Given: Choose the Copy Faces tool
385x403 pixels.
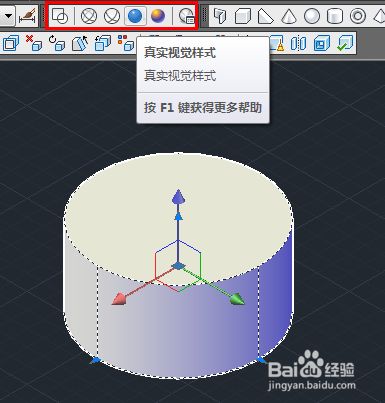Looking at the screenshot, I should [x=103, y=43].
